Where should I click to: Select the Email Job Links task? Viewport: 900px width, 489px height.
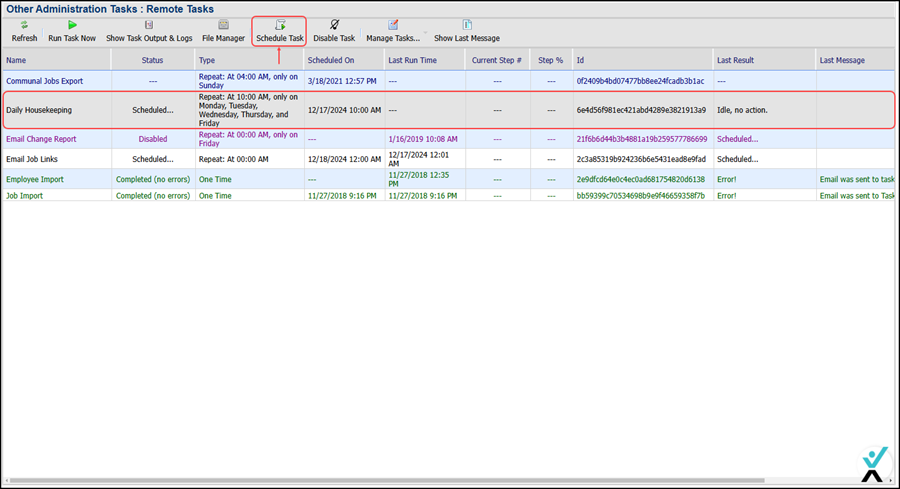(x=34, y=159)
